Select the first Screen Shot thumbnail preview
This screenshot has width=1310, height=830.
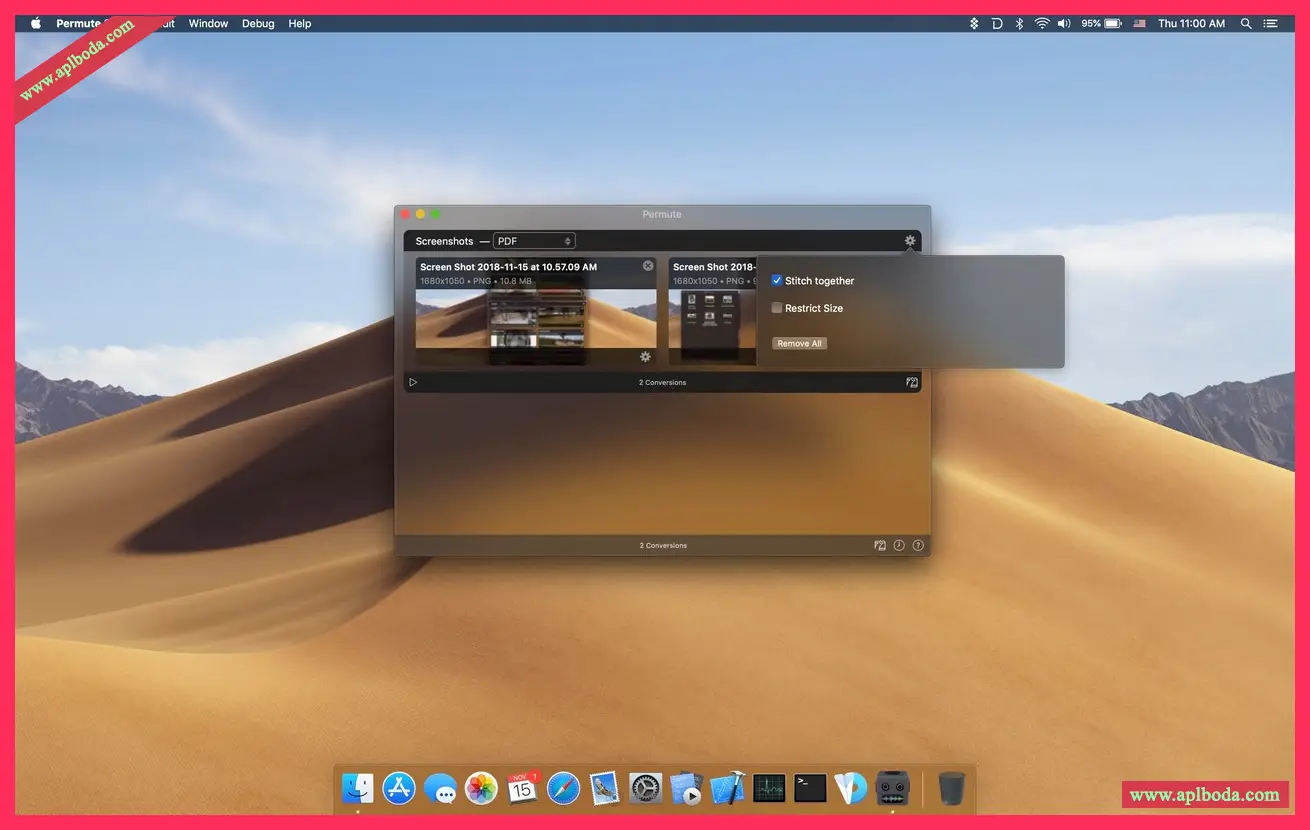coord(536,318)
